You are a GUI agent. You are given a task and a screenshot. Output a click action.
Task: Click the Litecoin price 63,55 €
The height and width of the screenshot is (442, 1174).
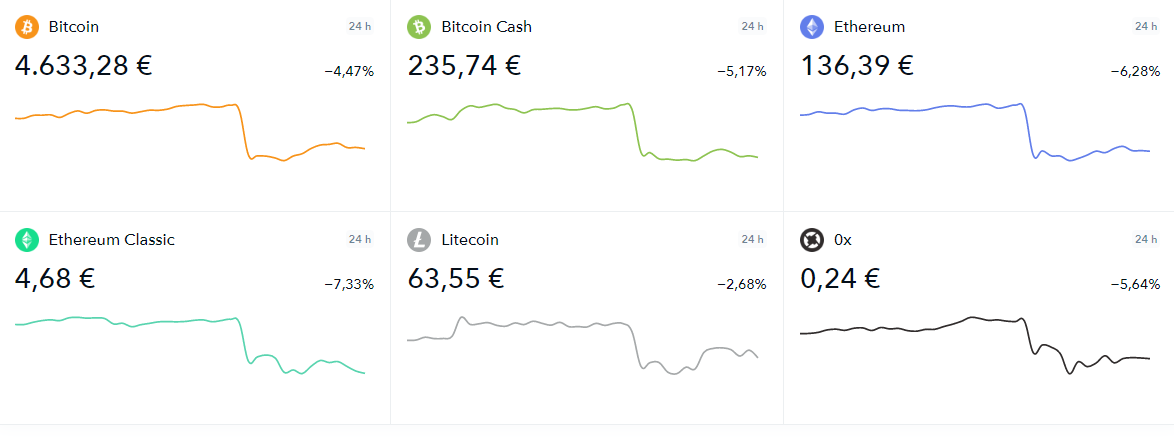click(x=456, y=279)
